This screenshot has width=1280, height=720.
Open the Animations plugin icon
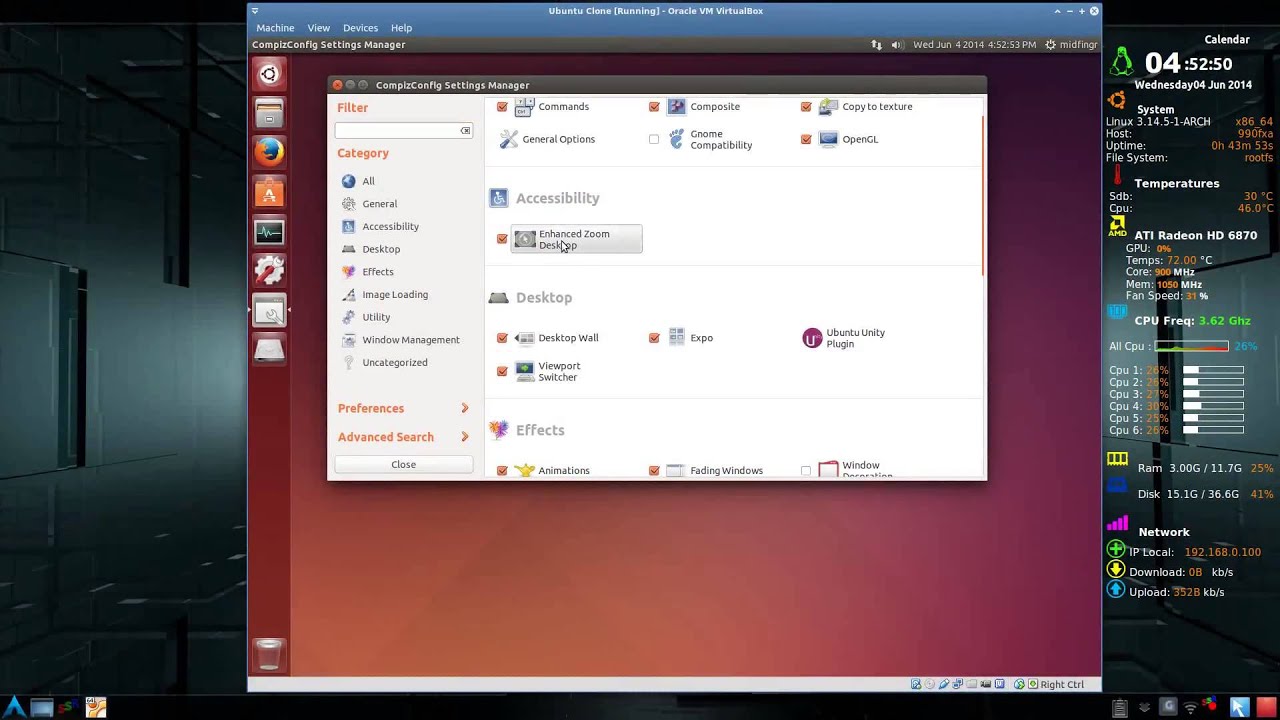525,470
